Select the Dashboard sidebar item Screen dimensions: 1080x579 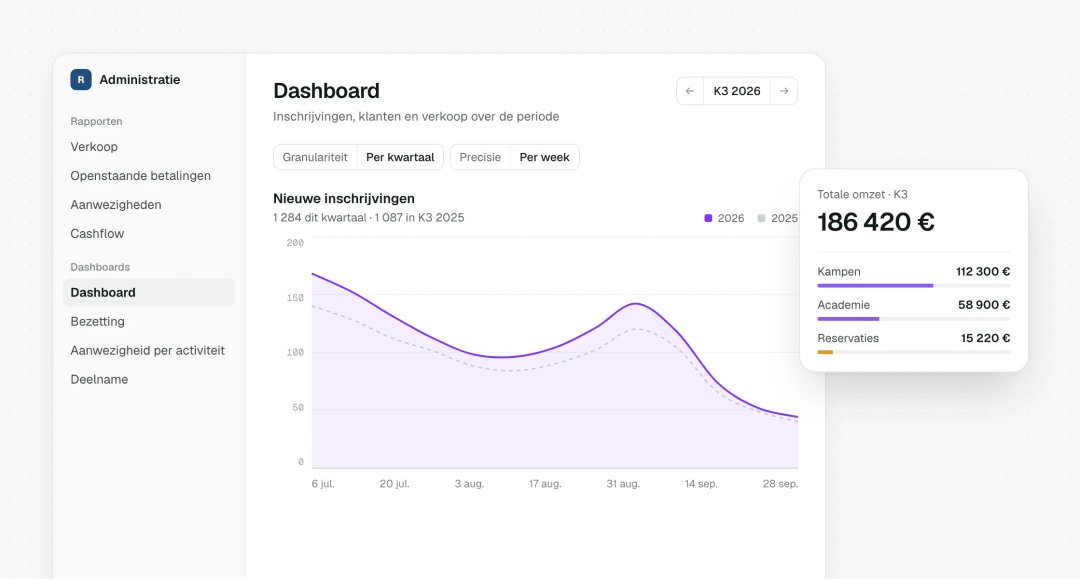tap(149, 293)
